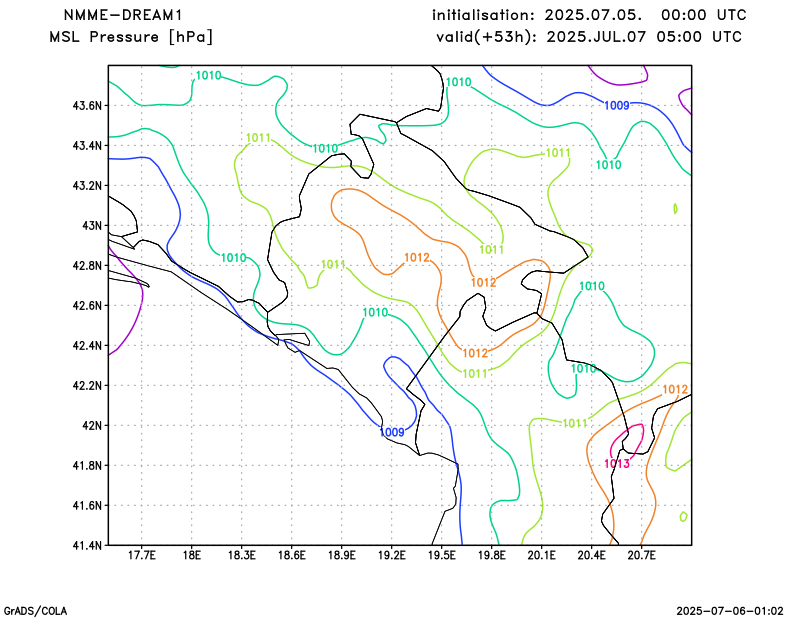Pick the "19.8E" longitude axis label
Image resolution: width=800 pixels, height=618 pixels.
[x=491, y=555]
